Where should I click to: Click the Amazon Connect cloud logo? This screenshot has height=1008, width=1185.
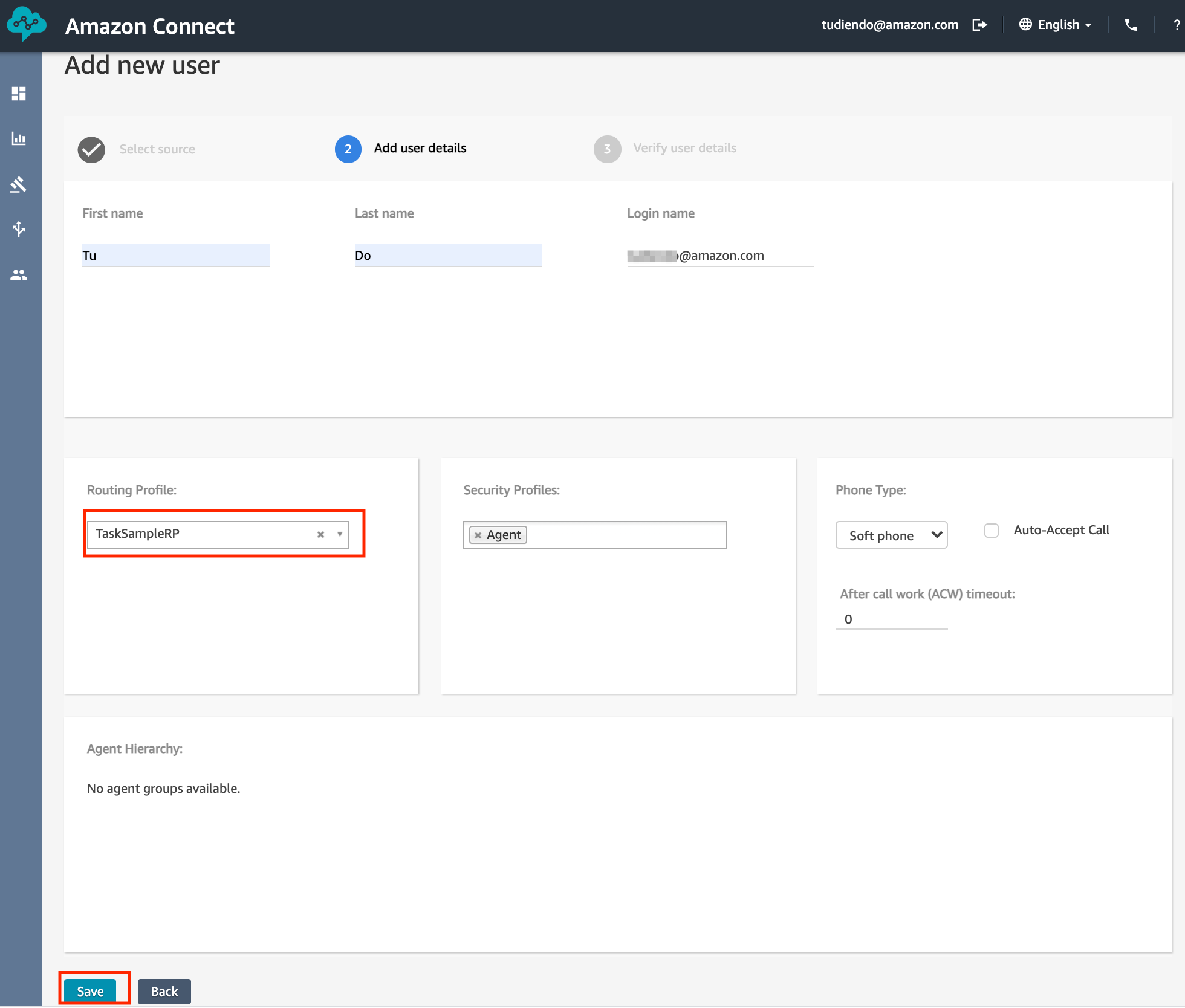pyautogui.click(x=27, y=24)
